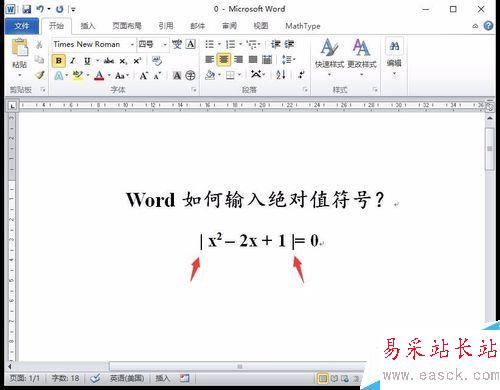The height and width of the screenshot is (390, 500).
Task: Open the font size dropdown arrow
Action: click(165, 44)
